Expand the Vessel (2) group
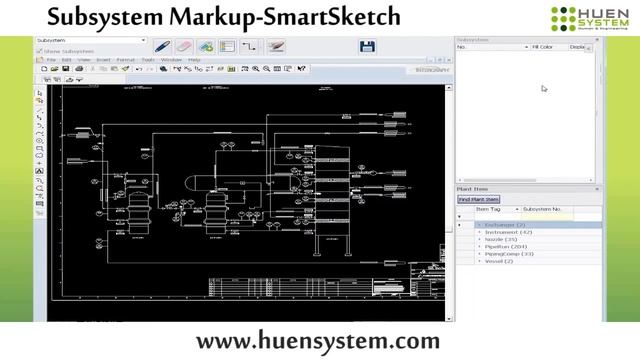Viewport: 640px width, 360px height. (480, 261)
